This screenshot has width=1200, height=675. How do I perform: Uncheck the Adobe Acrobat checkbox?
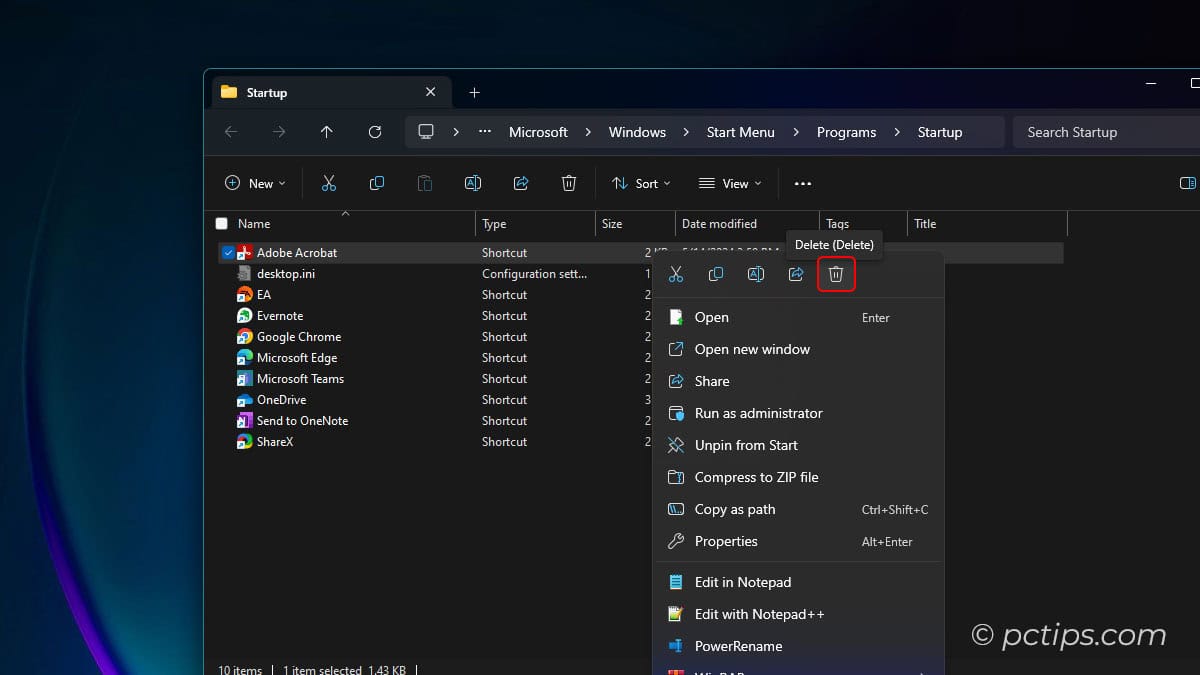click(228, 253)
